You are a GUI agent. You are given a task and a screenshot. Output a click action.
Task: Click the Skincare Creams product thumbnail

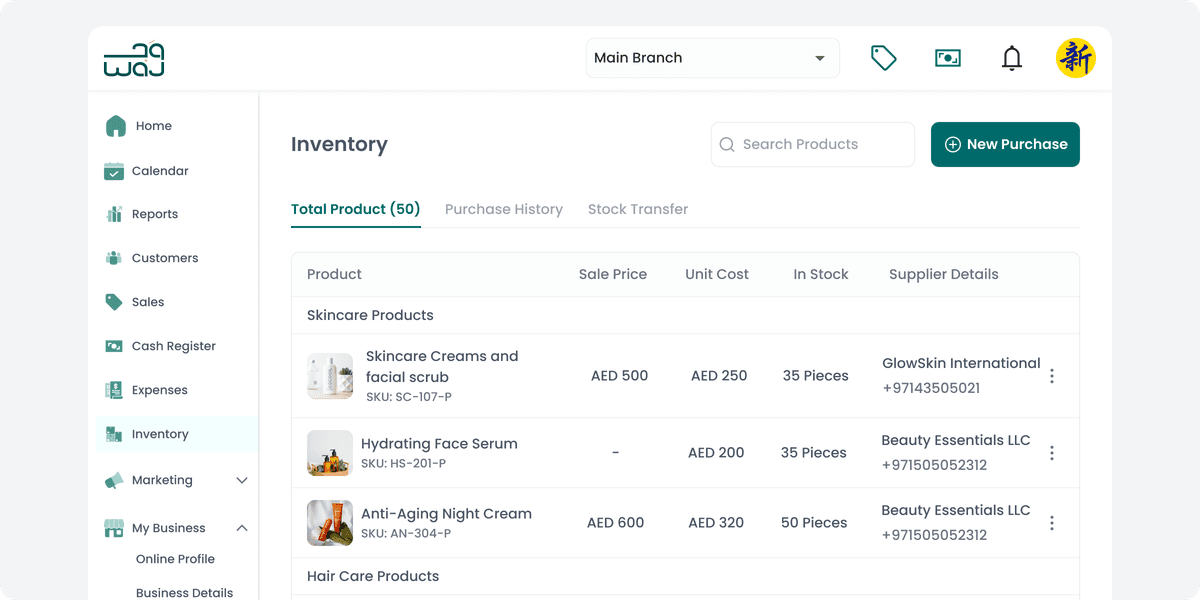point(330,375)
